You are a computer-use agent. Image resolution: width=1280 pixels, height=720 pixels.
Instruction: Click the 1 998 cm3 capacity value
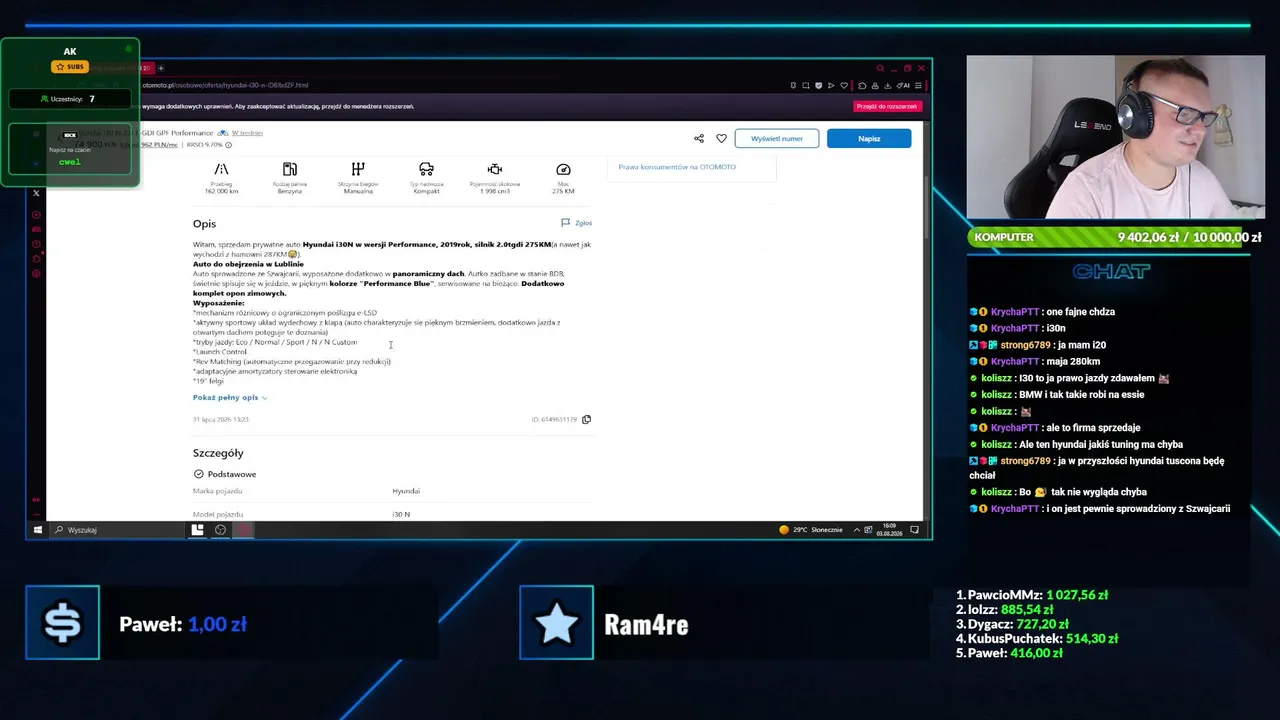[494, 191]
